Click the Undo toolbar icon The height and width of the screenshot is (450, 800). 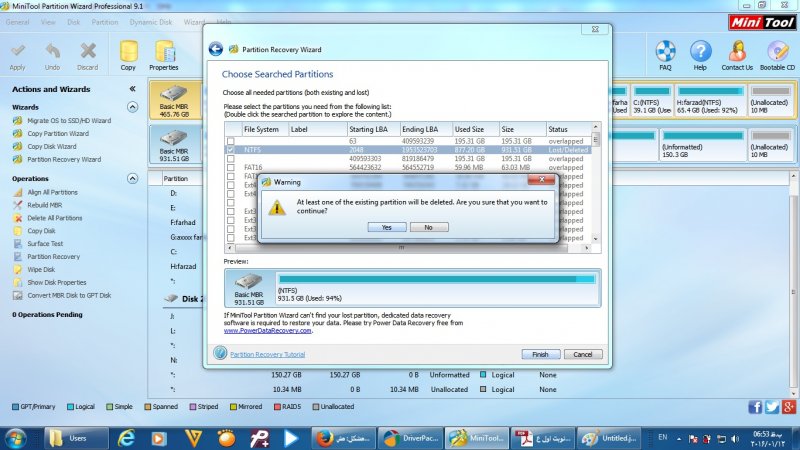(52, 56)
